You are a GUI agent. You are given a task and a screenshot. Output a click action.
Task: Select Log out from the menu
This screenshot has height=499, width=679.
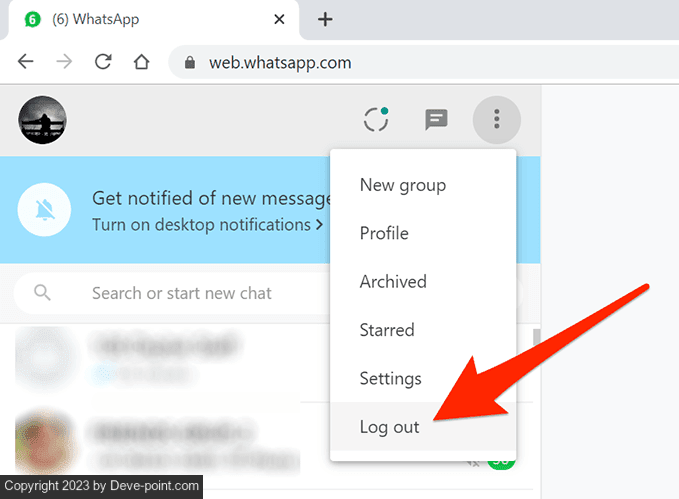[x=423, y=427]
